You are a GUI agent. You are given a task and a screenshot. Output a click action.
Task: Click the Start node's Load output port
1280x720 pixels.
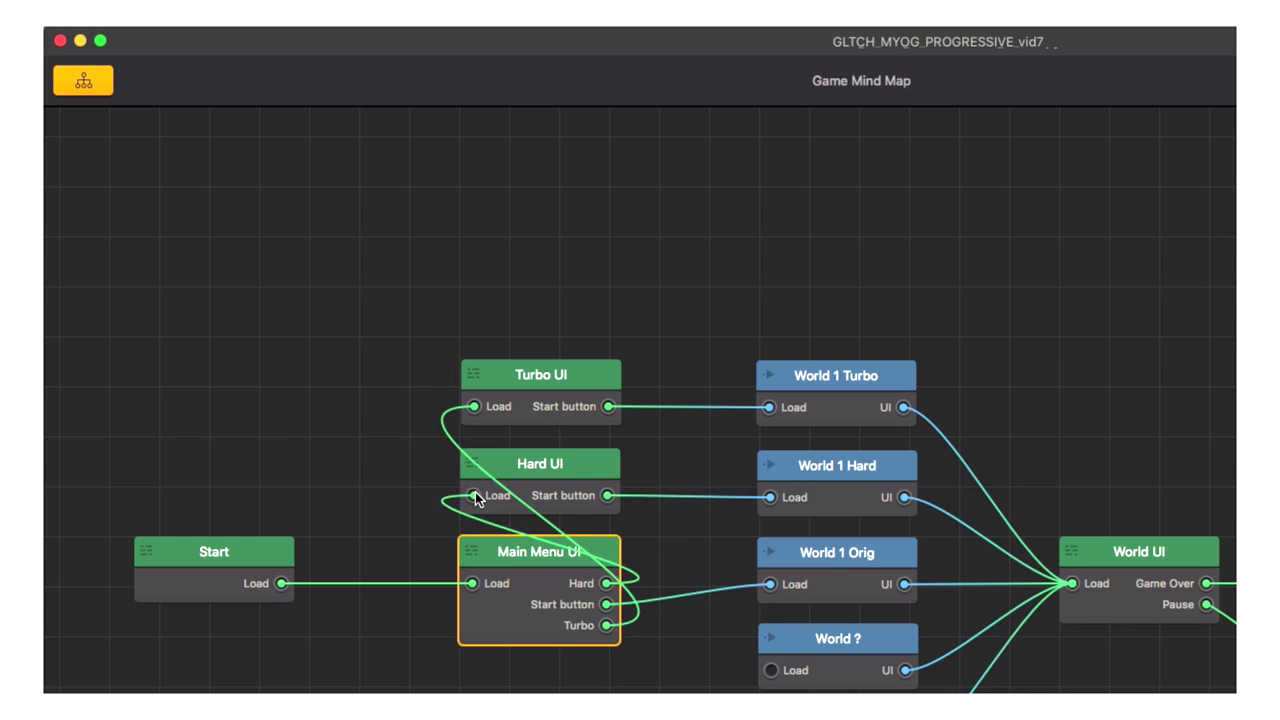pos(282,584)
